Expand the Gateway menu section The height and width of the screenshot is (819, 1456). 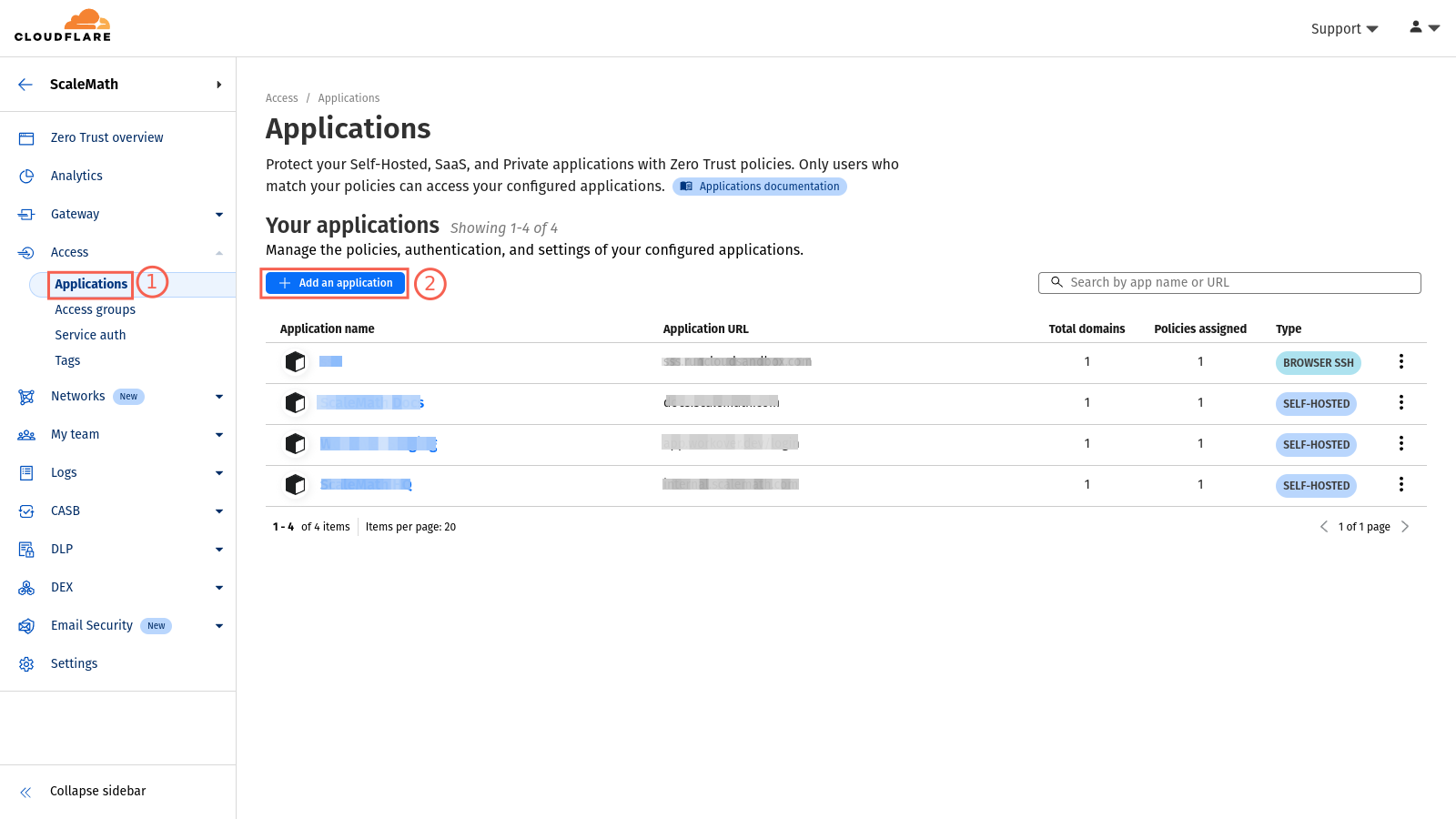click(x=218, y=215)
